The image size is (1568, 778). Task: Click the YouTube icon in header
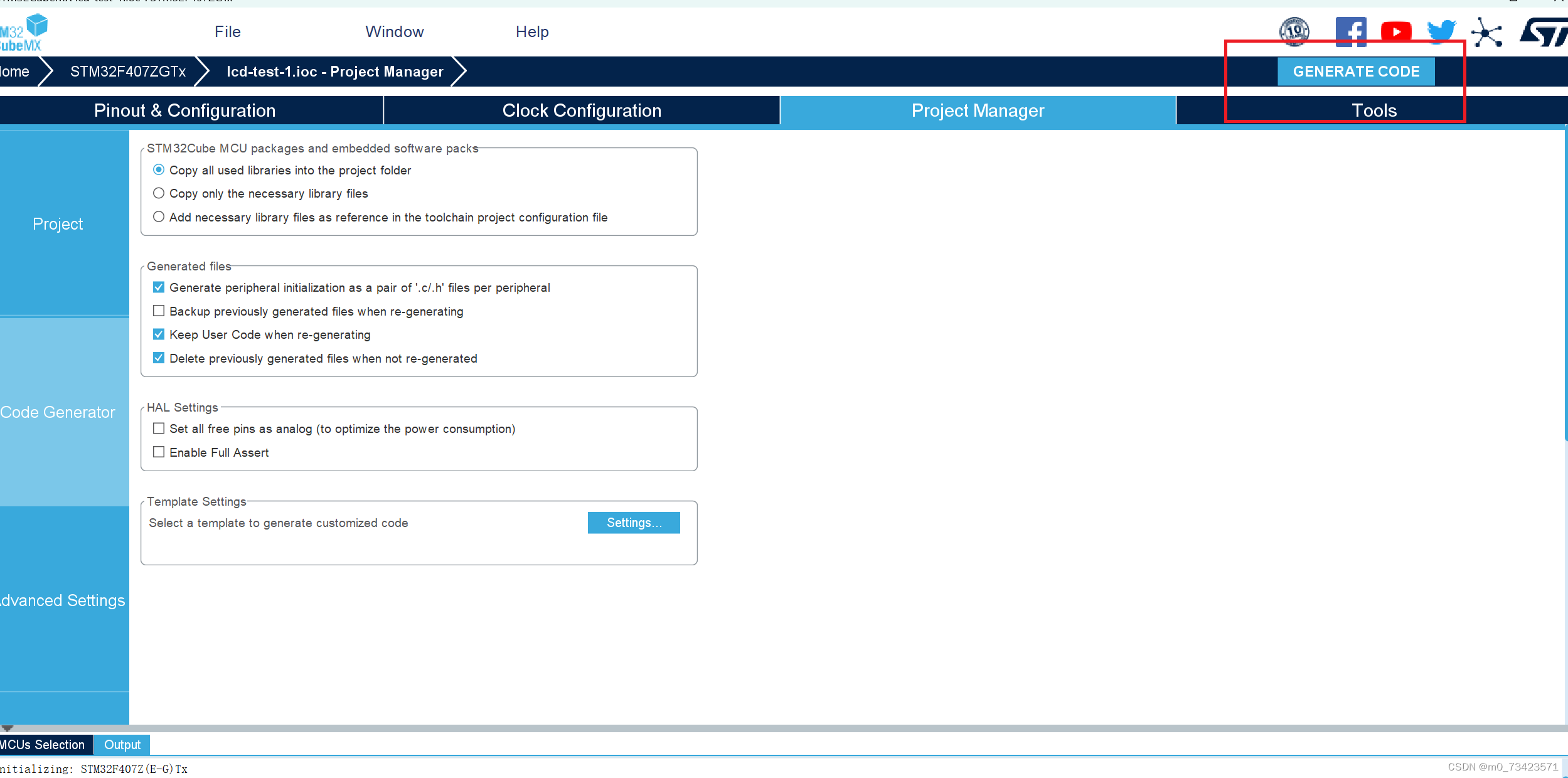point(1395,31)
